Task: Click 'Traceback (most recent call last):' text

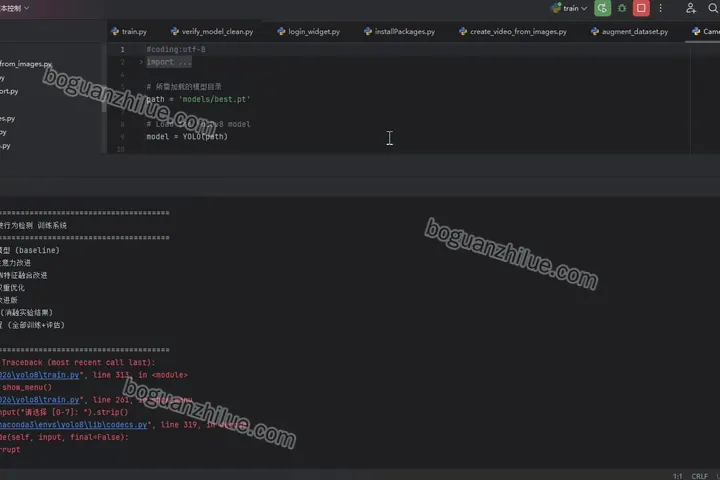Action: (x=79, y=362)
